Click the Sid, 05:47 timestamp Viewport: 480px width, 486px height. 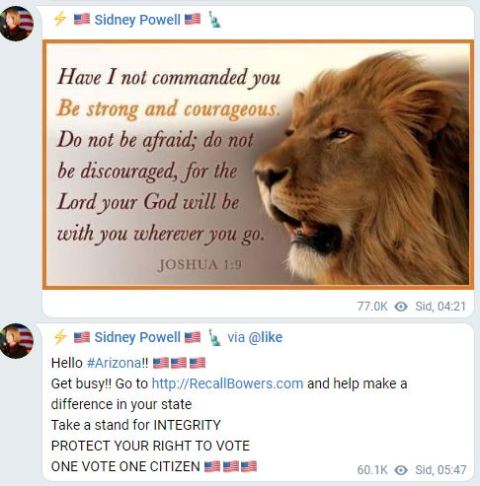click(440, 470)
